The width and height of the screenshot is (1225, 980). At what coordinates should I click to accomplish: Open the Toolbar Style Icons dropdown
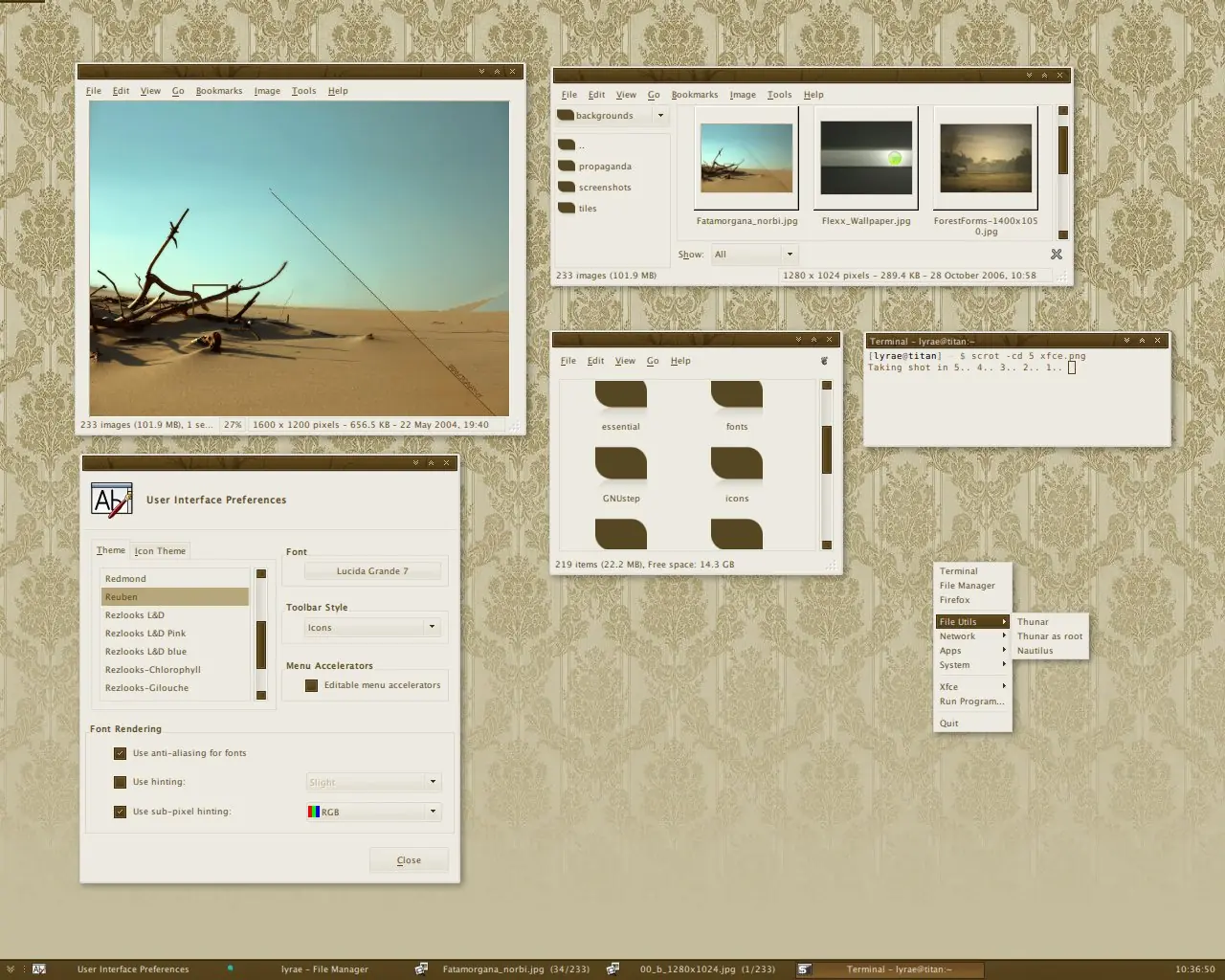(x=372, y=628)
